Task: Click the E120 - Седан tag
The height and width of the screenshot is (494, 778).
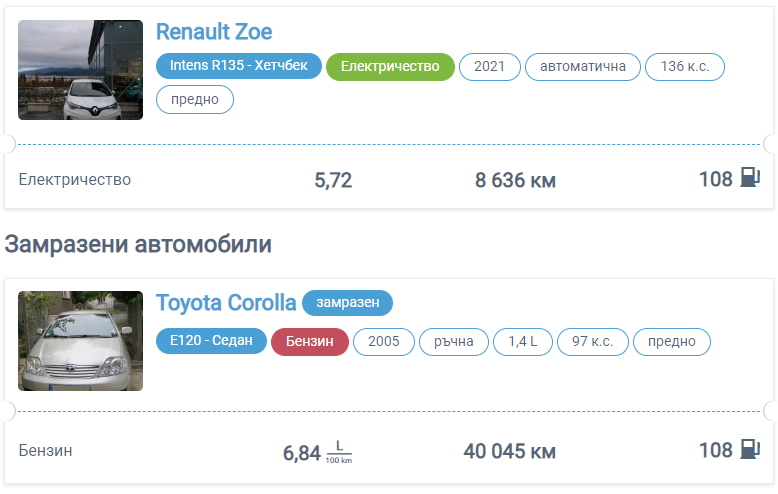Action: point(211,341)
